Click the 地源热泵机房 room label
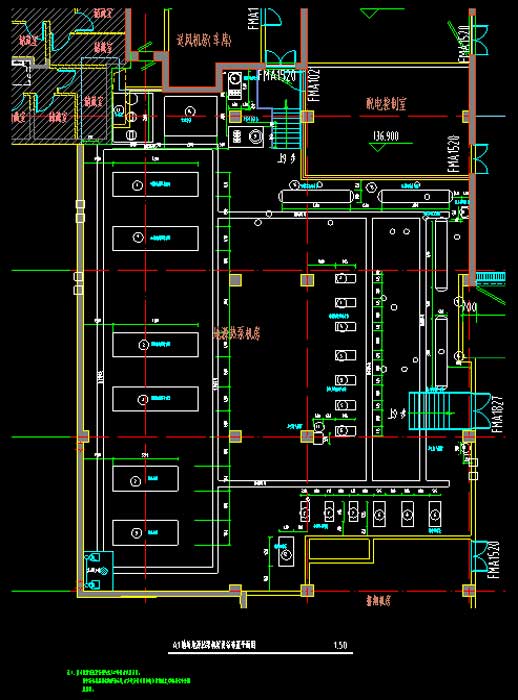Screen dimensions: 518x700 [x=237, y=333]
